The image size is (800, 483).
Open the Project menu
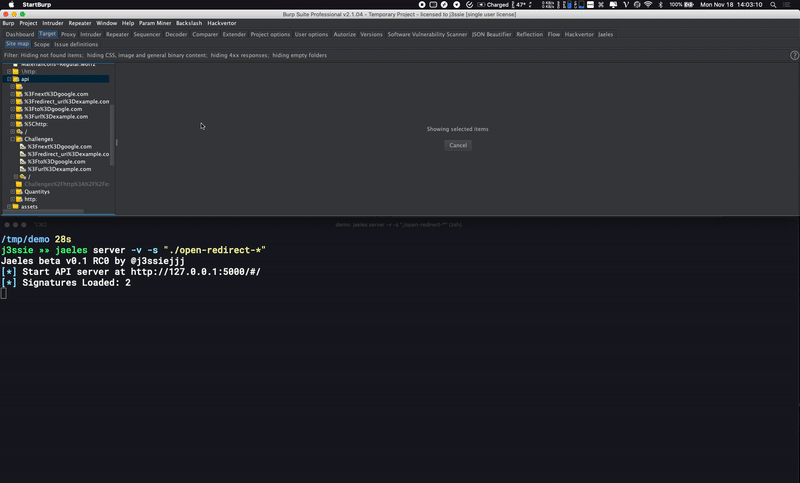click(x=28, y=23)
